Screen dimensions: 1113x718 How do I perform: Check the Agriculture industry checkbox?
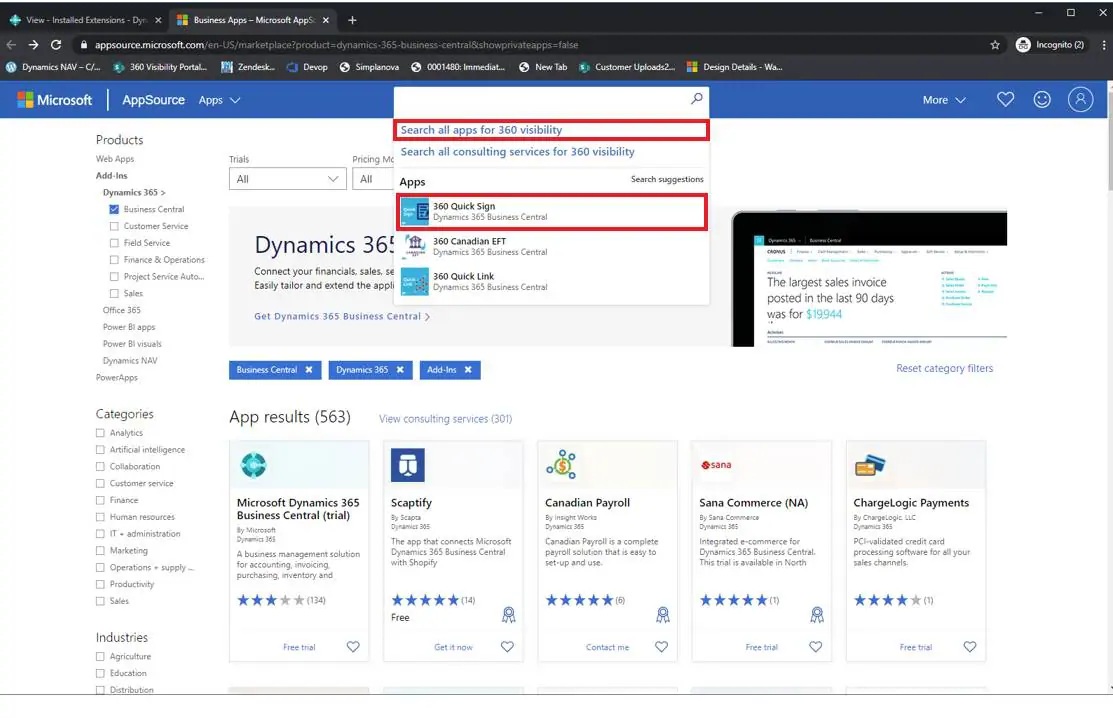point(100,657)
